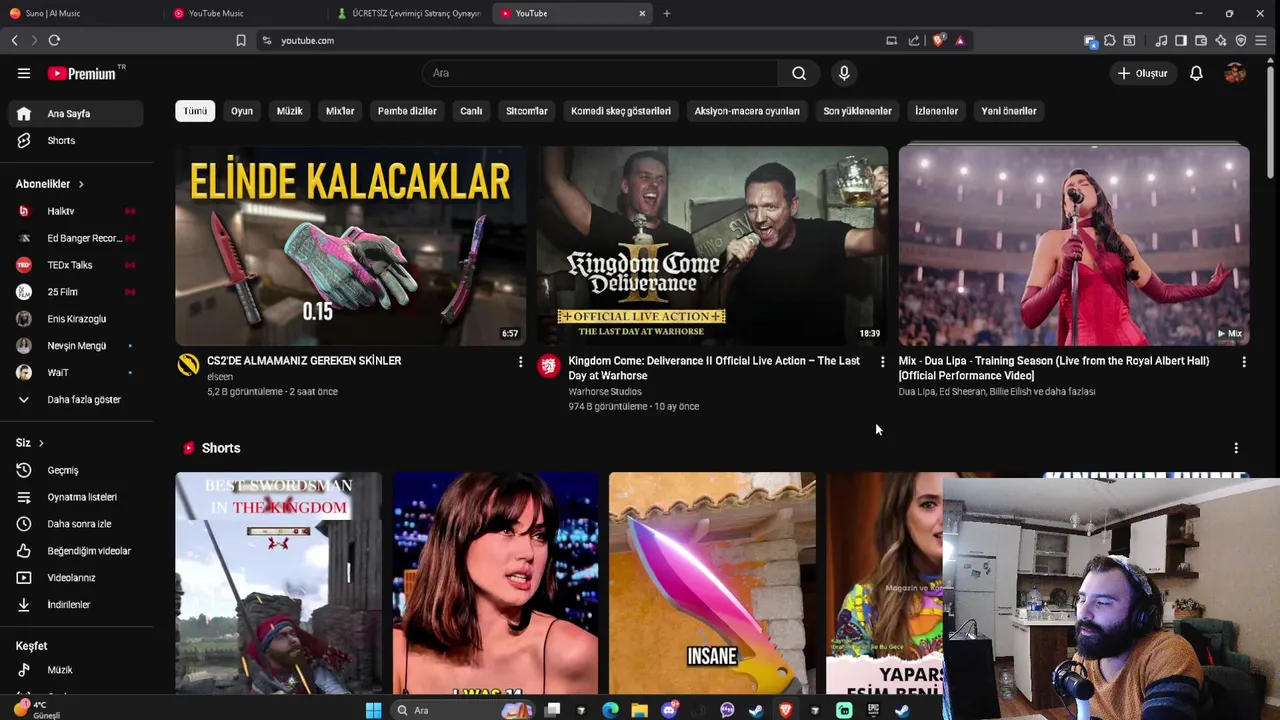Open Daha sonra izle list
The height and width of the screenshot is (720, 1280).
(76, 524)
